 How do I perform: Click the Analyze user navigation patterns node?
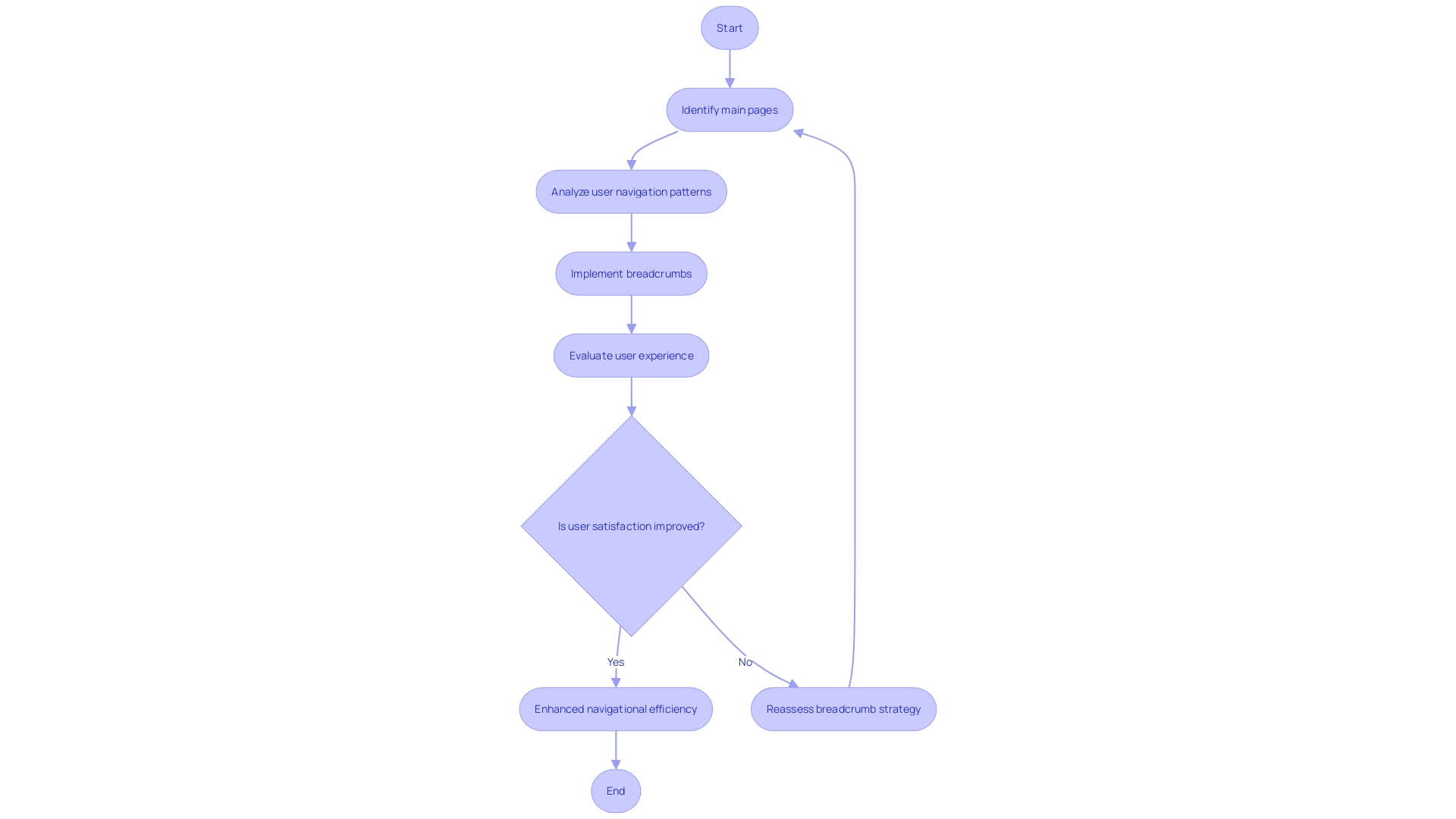631,191
